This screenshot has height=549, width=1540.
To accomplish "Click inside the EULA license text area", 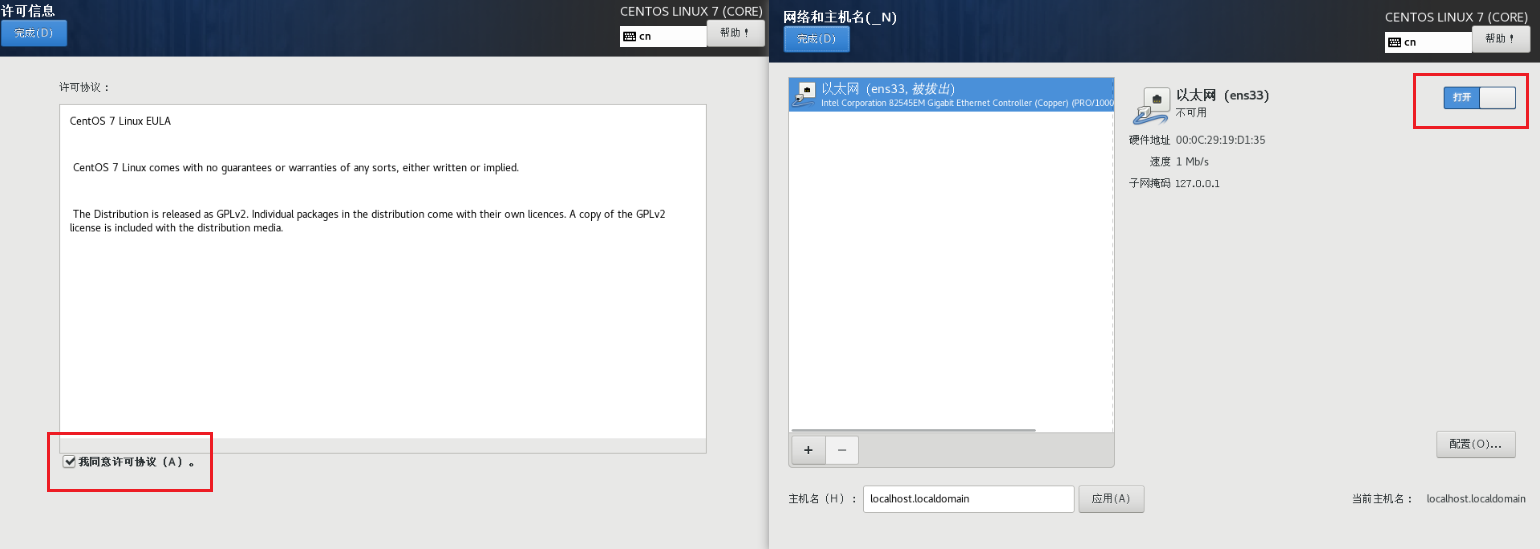I will pos(382,300).
